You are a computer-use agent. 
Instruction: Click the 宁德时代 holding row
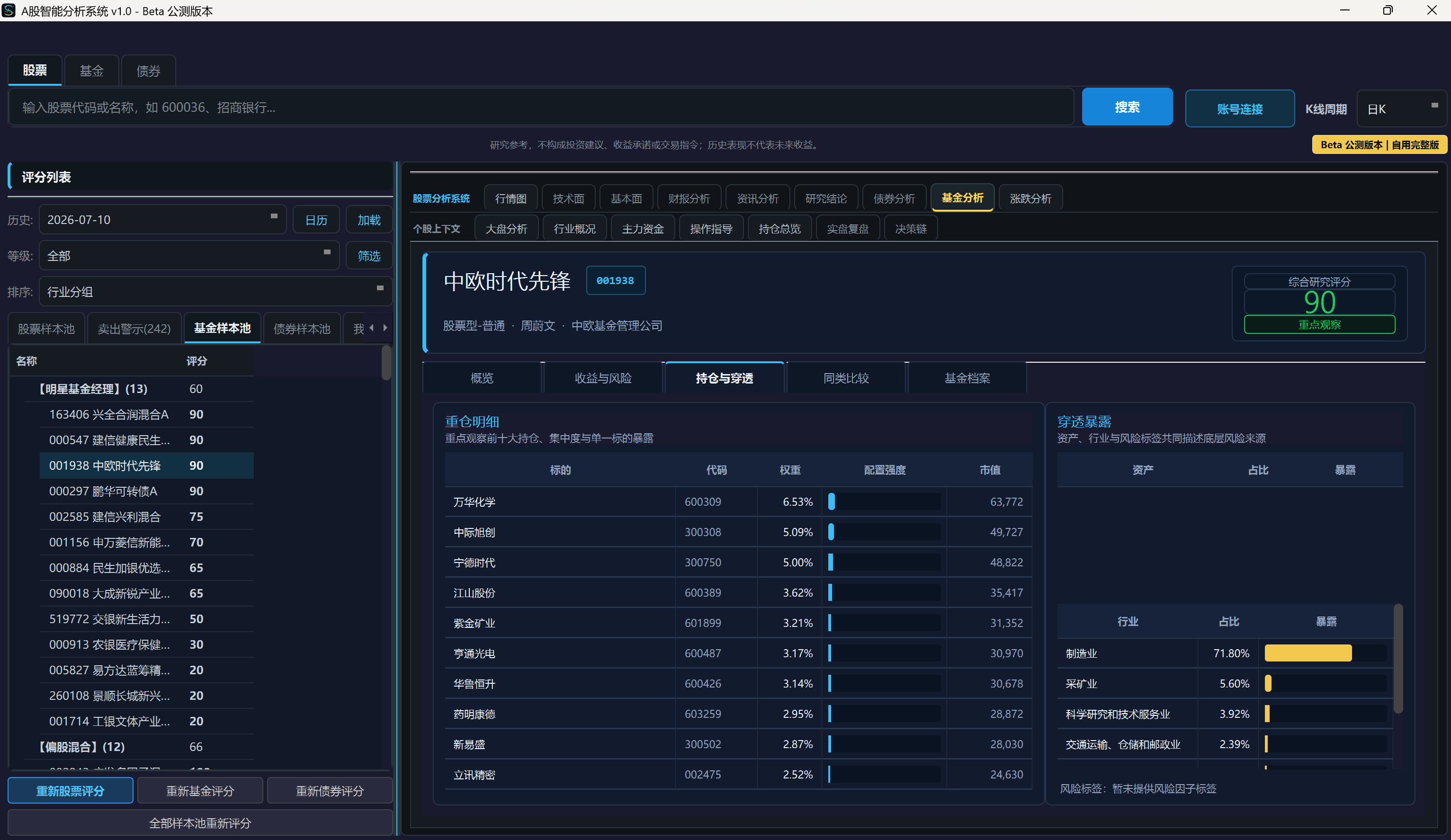[738, 562]
